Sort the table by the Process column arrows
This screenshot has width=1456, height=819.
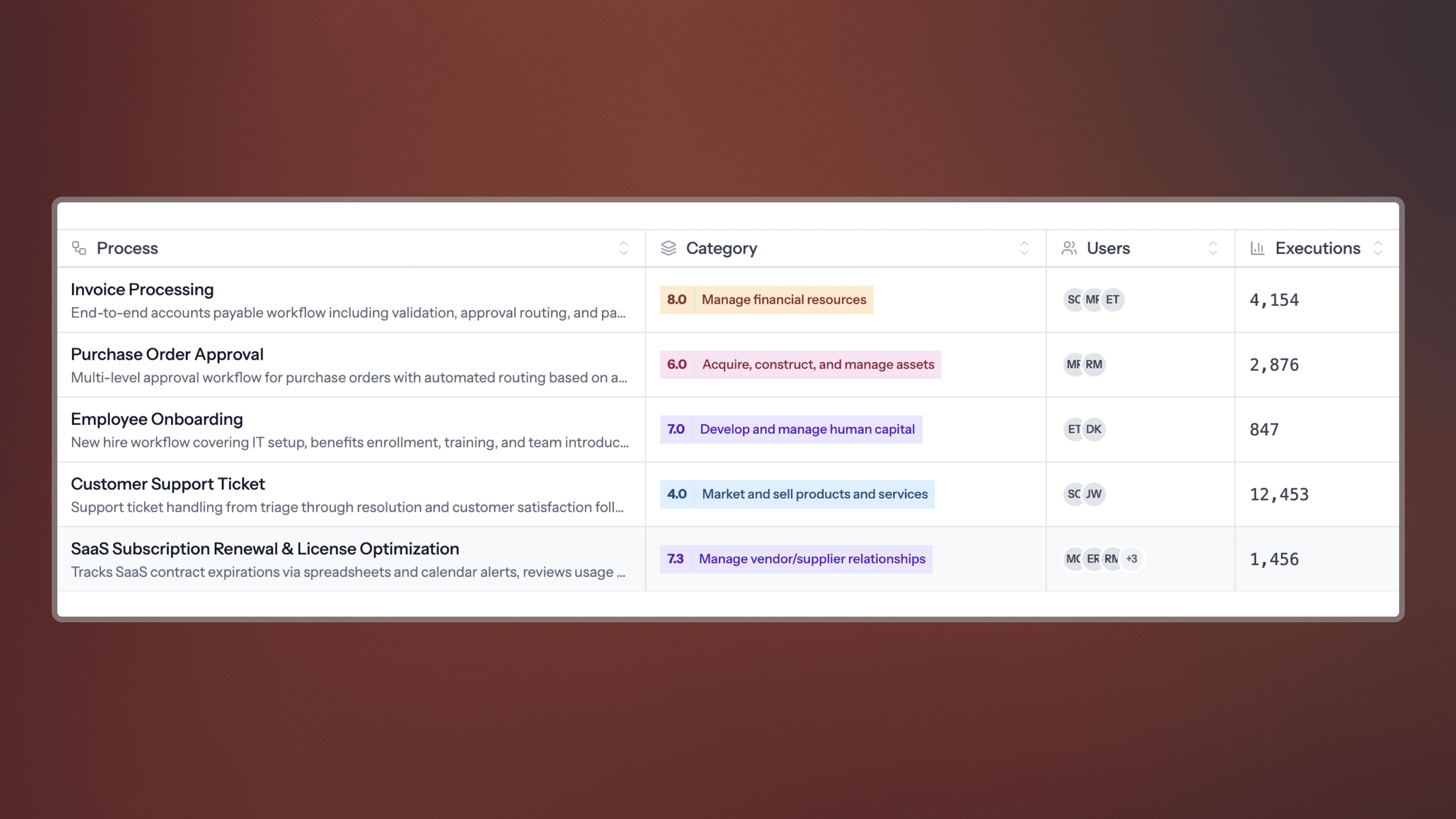[623, 248]
